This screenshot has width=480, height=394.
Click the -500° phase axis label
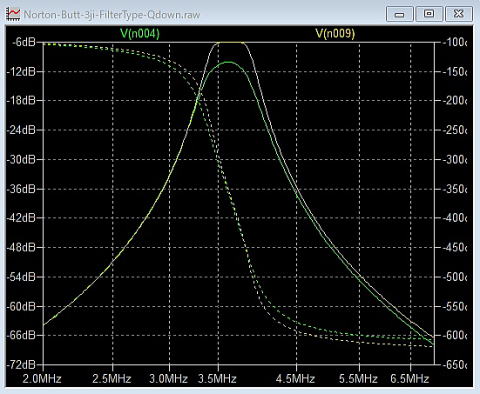pyautogui.click(x=455, y=277)
